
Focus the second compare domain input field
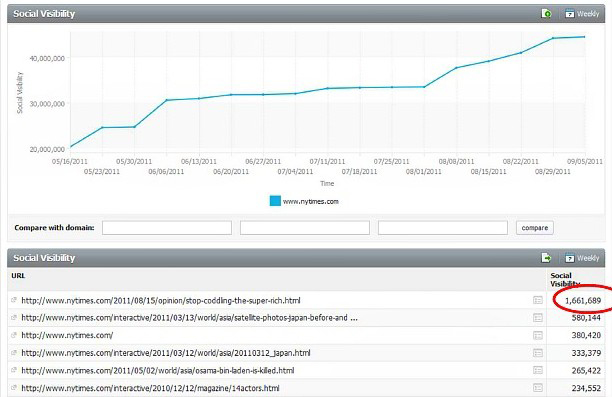(x=305, y=228)
